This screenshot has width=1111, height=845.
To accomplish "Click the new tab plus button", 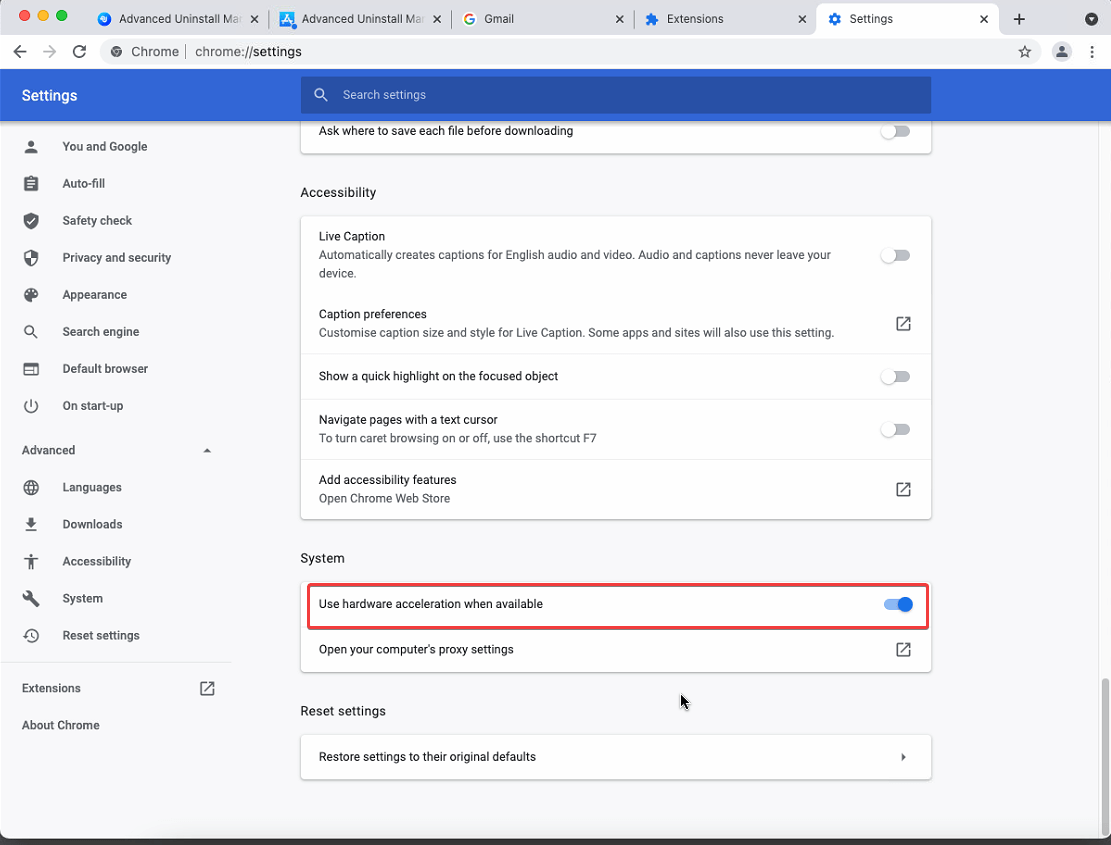I will tap(1019, 19).
